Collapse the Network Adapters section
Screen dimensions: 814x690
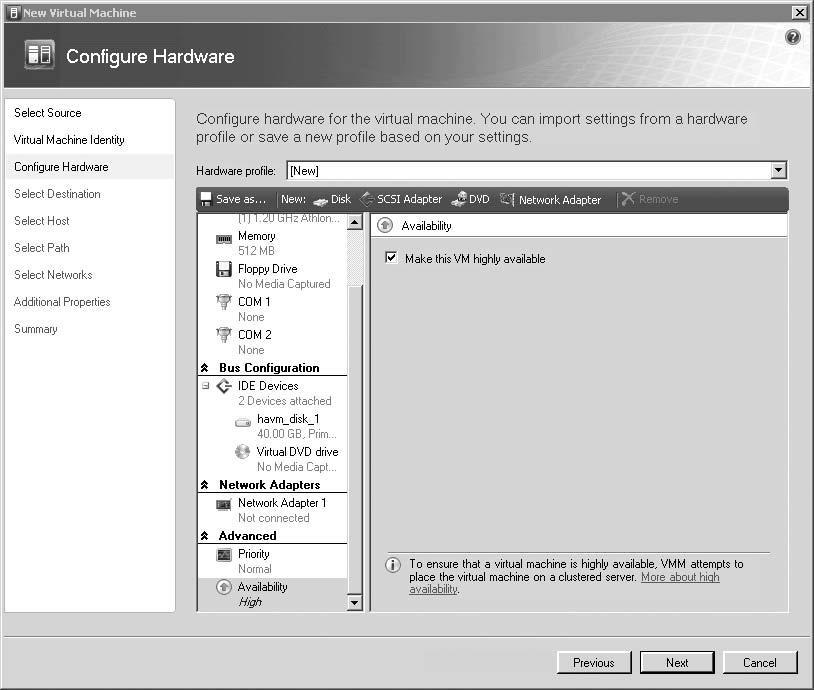pyautogui.click(x=205, y=485)
